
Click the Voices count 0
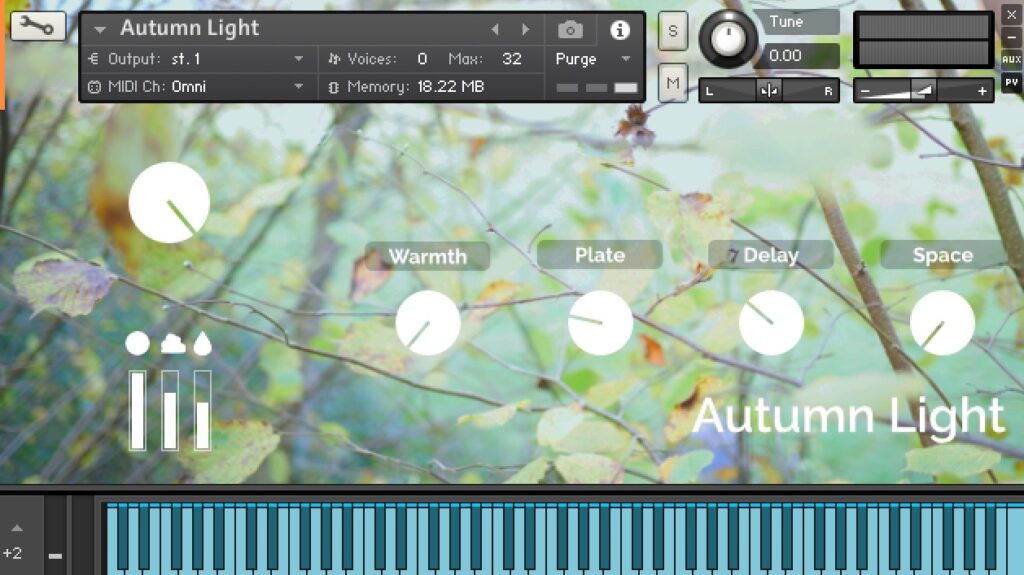(x=423, y=59)
